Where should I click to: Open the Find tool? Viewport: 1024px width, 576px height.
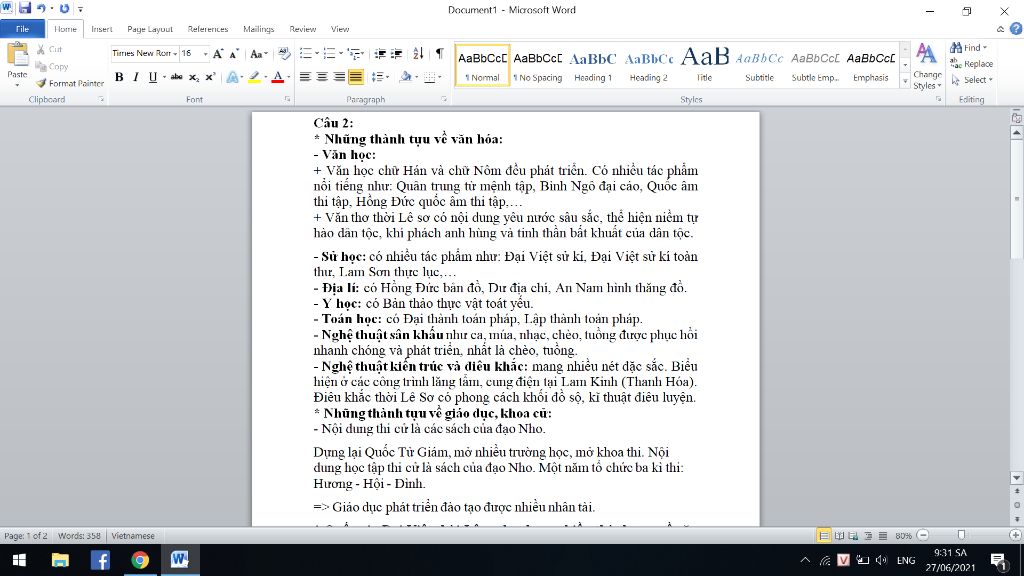click(x=967, y=48)
